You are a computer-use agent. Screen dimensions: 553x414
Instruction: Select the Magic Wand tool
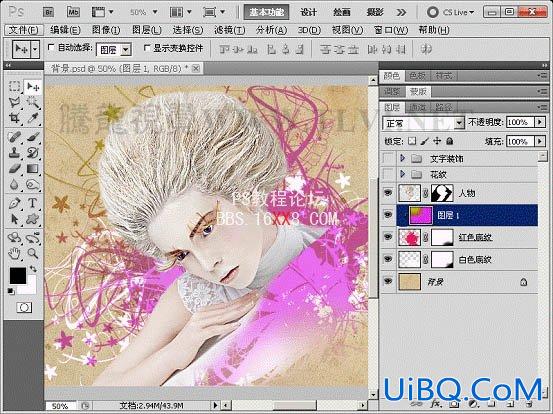click(33, 103)
